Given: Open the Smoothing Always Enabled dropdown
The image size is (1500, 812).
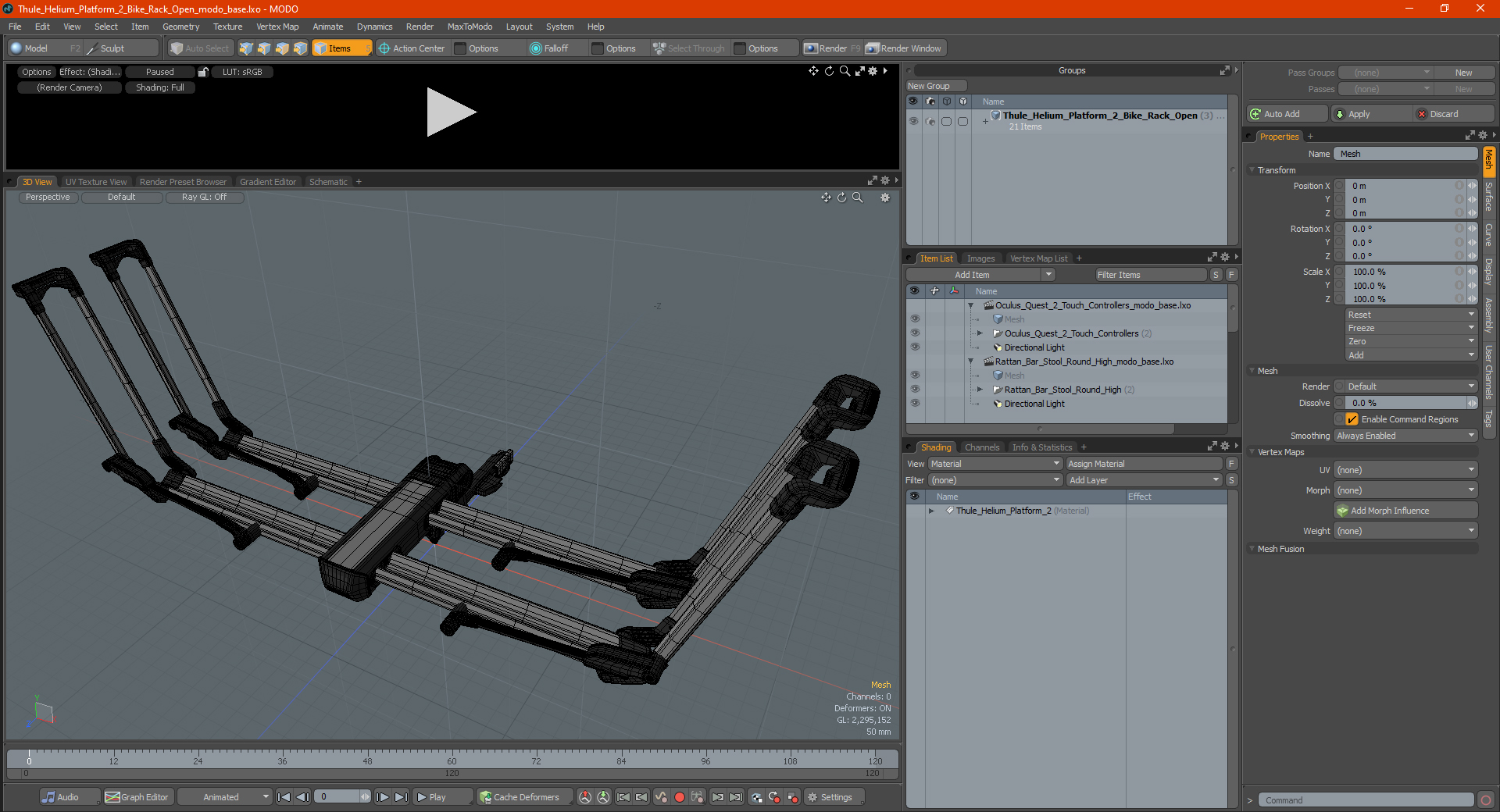Looking at the screenshot, I should (x=1405, y=436).
